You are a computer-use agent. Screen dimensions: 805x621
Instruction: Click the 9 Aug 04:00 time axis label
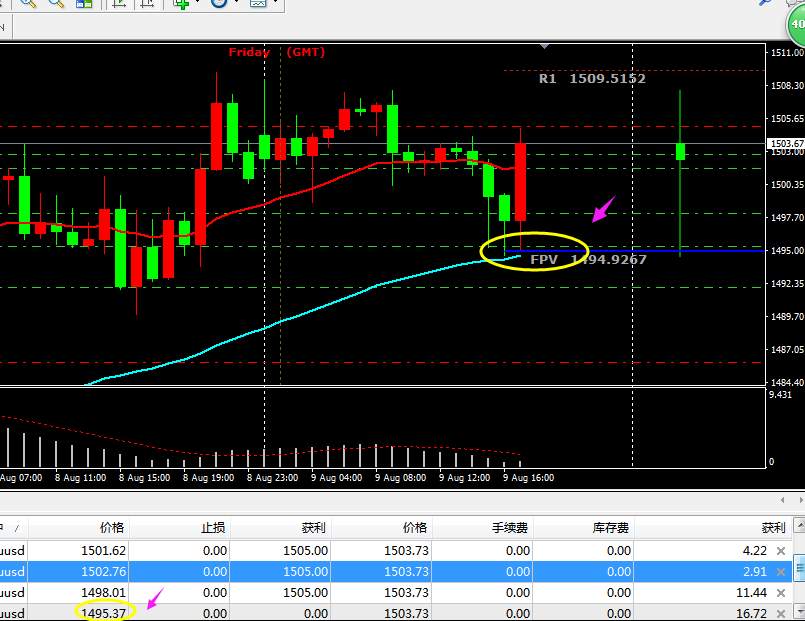click(336, 478)
